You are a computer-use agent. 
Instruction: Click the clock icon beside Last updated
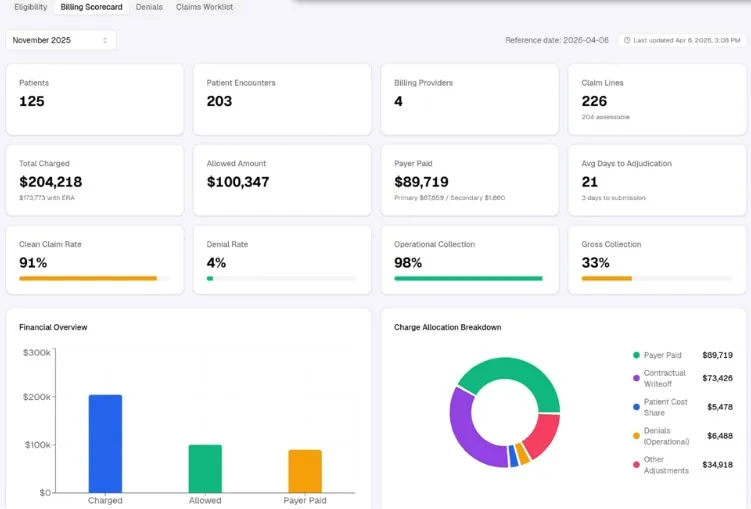[627, 40]
